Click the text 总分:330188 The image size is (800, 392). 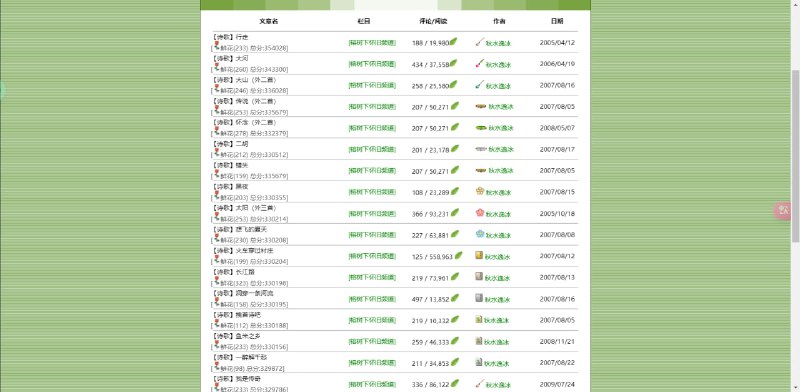point(269,326)
